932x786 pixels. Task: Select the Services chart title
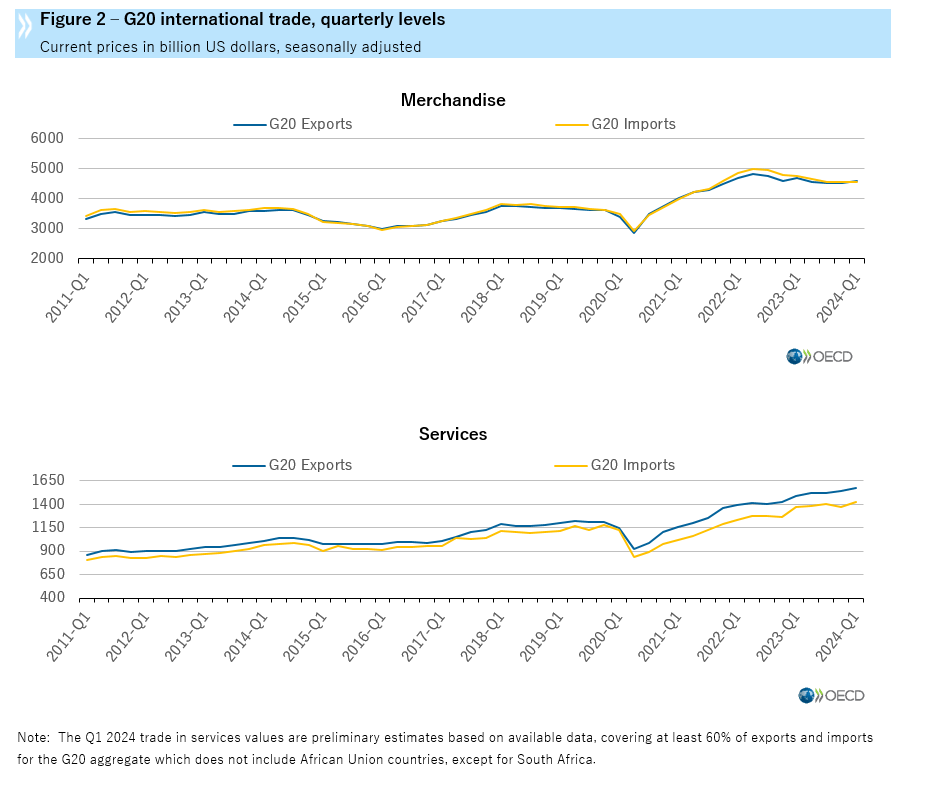[x=453, y=434]
